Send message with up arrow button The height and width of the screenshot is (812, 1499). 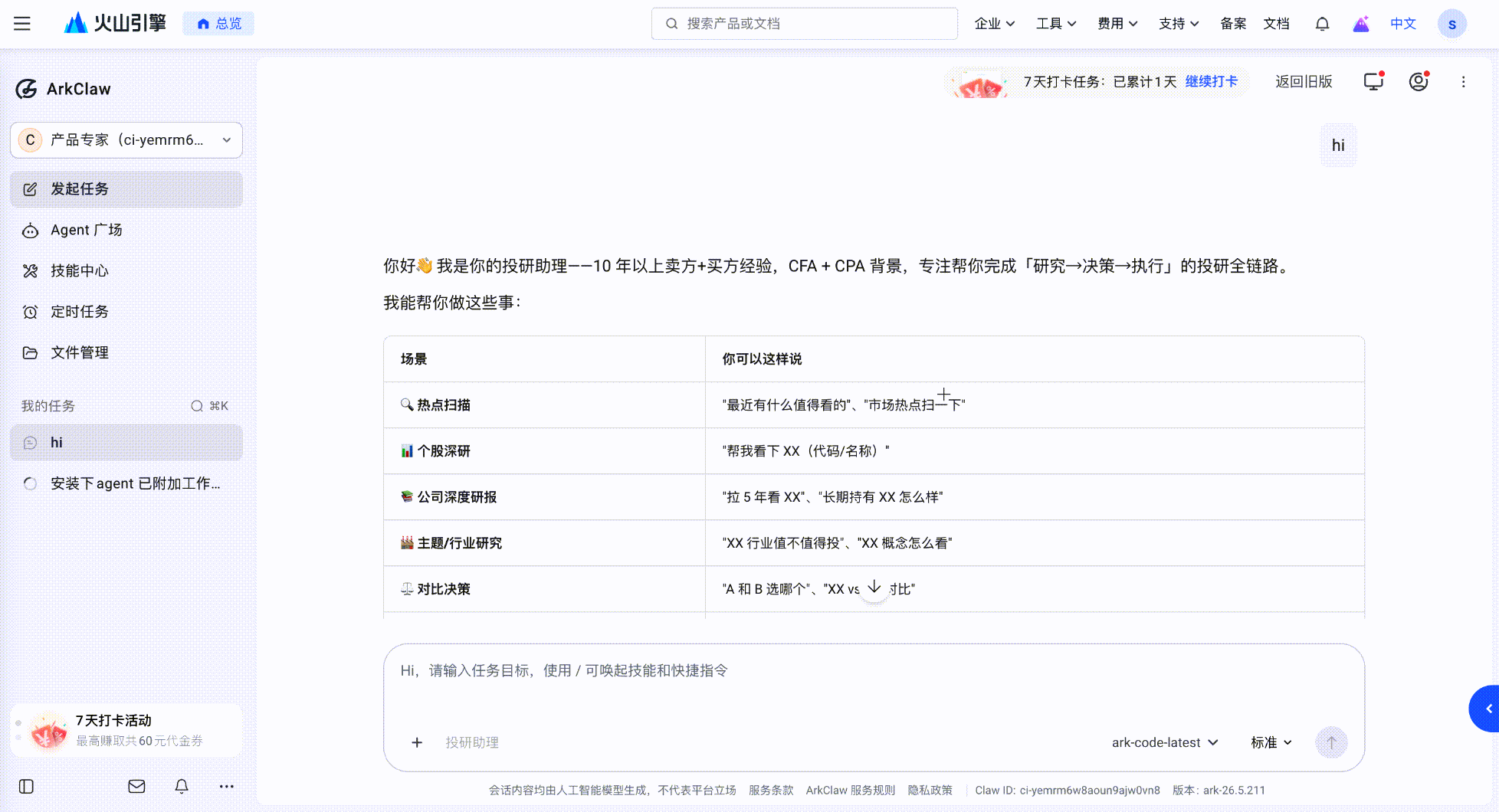pyautogui.click(x=1331, y=742)
